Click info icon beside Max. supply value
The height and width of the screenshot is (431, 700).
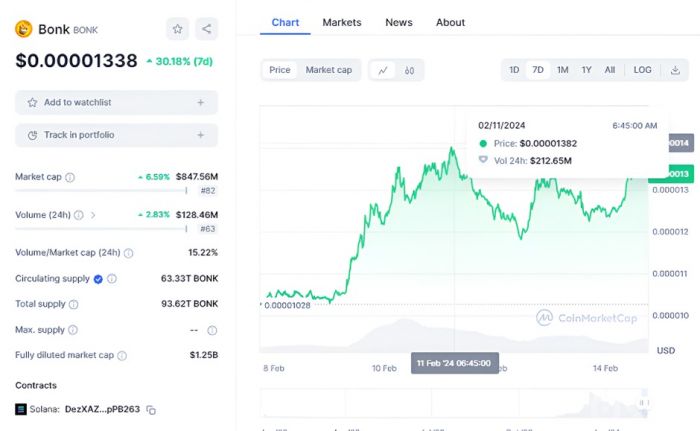pos(212,331)
